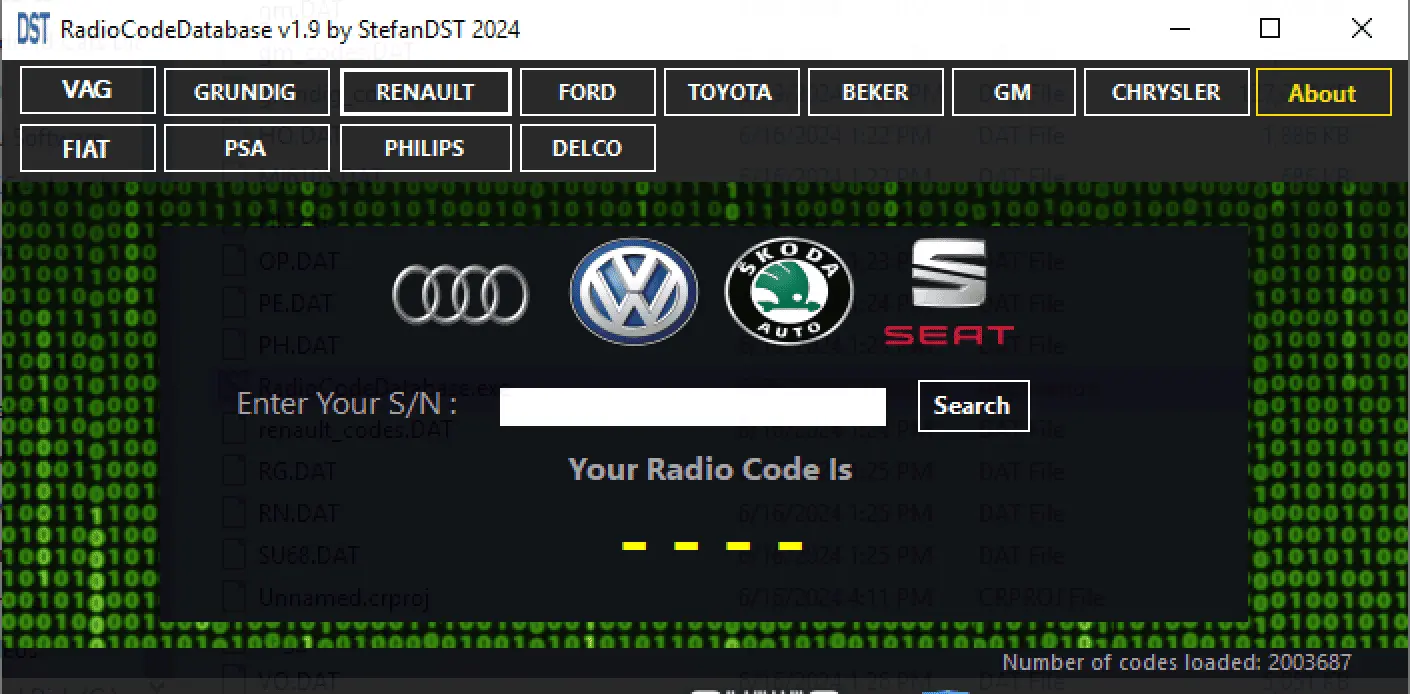Screen dimensions: 1410x694
Task: Click the DST app icon in title bar
Action: point(32,29)
